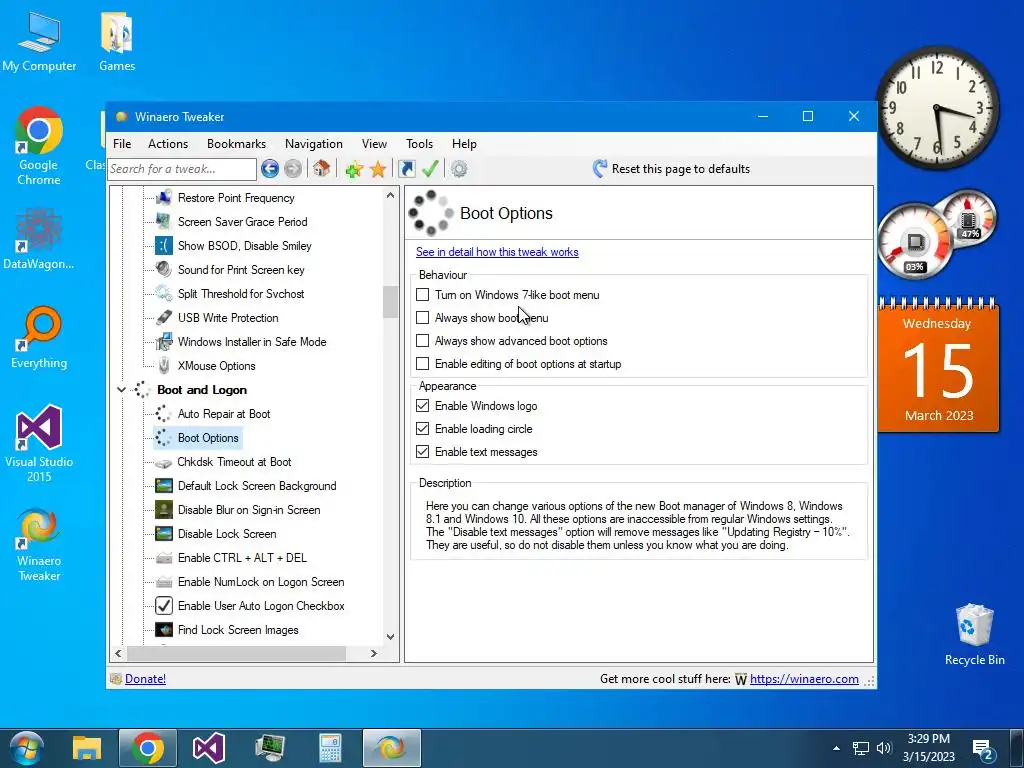
Task: Uncheck Enable Windows logo
Action: [423, 406]
